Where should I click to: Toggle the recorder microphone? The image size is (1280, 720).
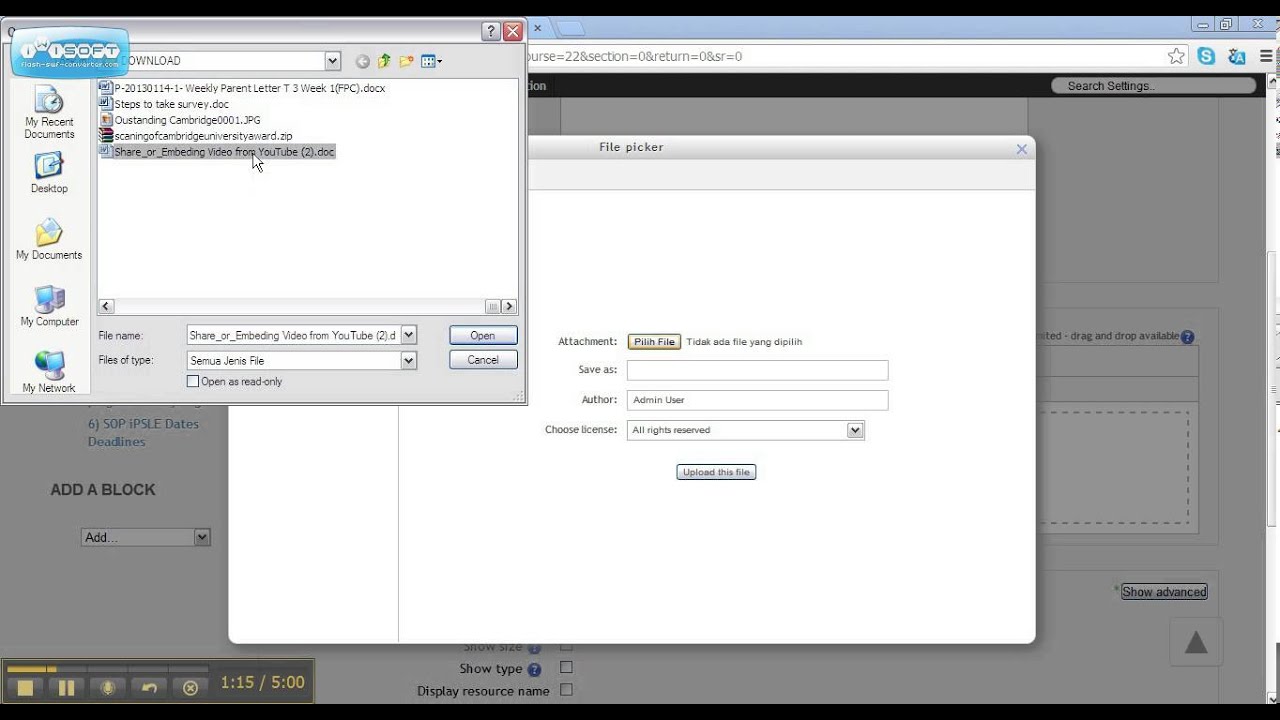pyautogui.click(x=107, y=687)
